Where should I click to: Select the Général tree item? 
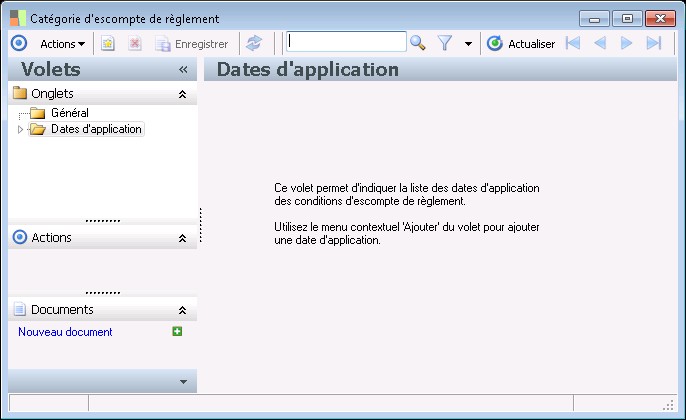(70, 113)
